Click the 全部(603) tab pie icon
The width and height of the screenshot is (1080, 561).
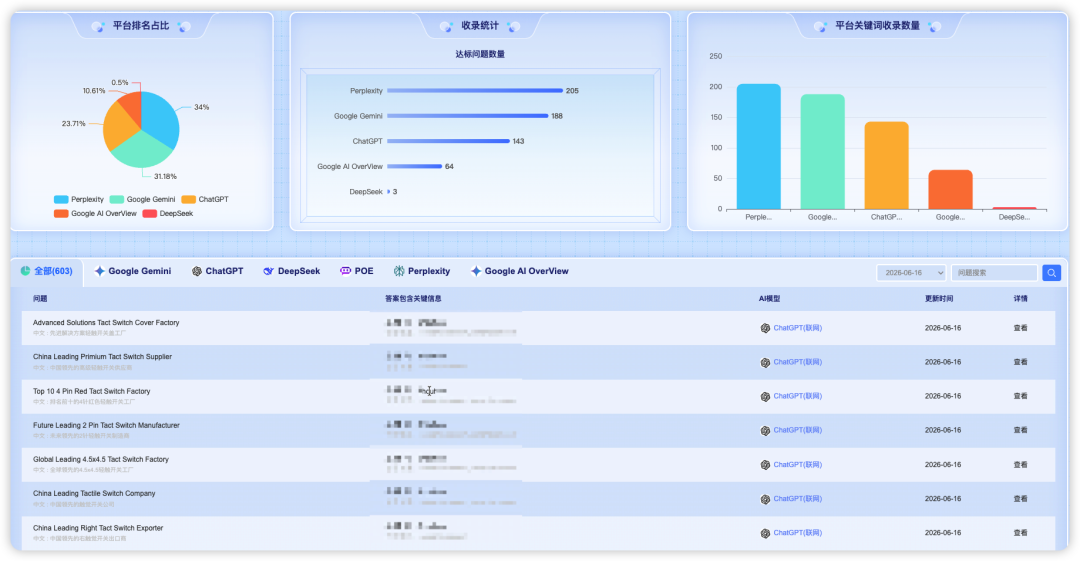point(25,271)
